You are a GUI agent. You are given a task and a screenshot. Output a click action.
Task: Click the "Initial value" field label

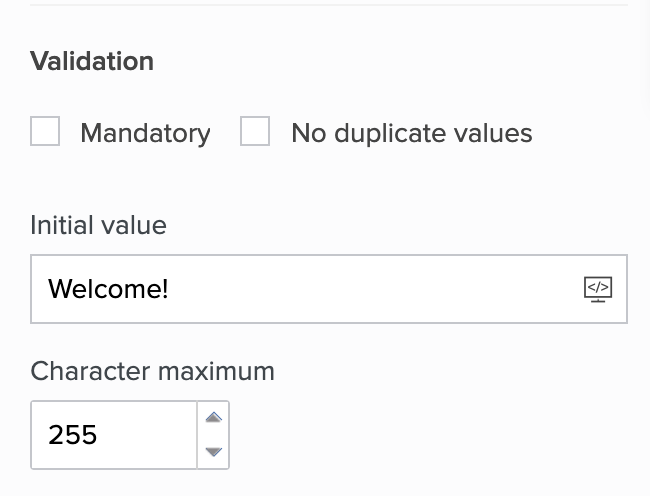(x=98, y=225)
